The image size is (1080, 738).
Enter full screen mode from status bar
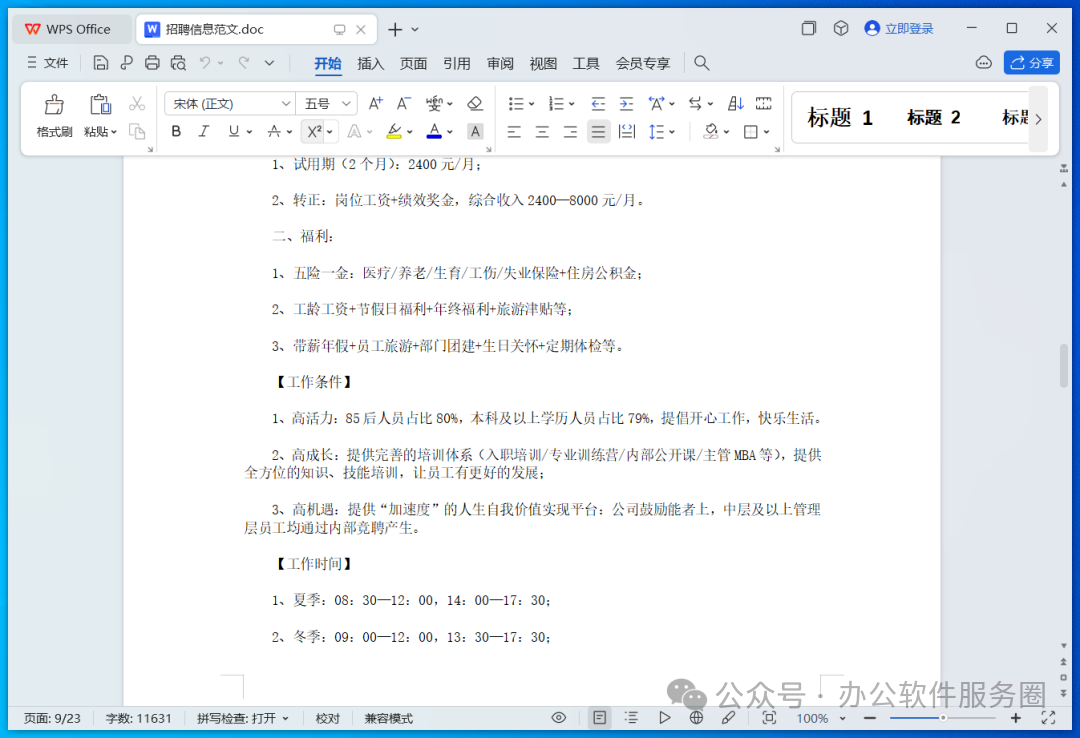point(1048,718)
